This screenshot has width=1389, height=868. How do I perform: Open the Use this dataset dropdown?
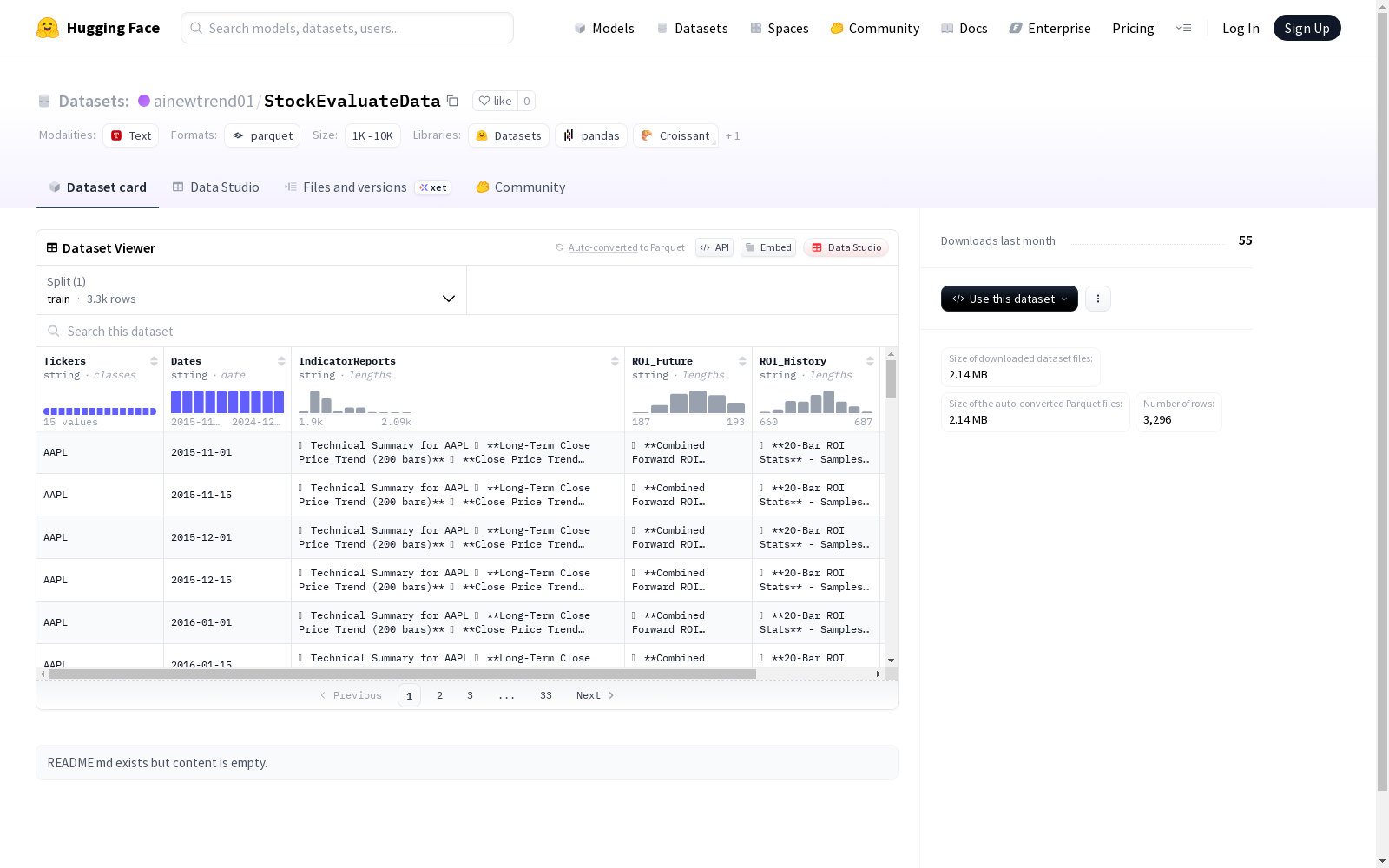(1010, 299)
